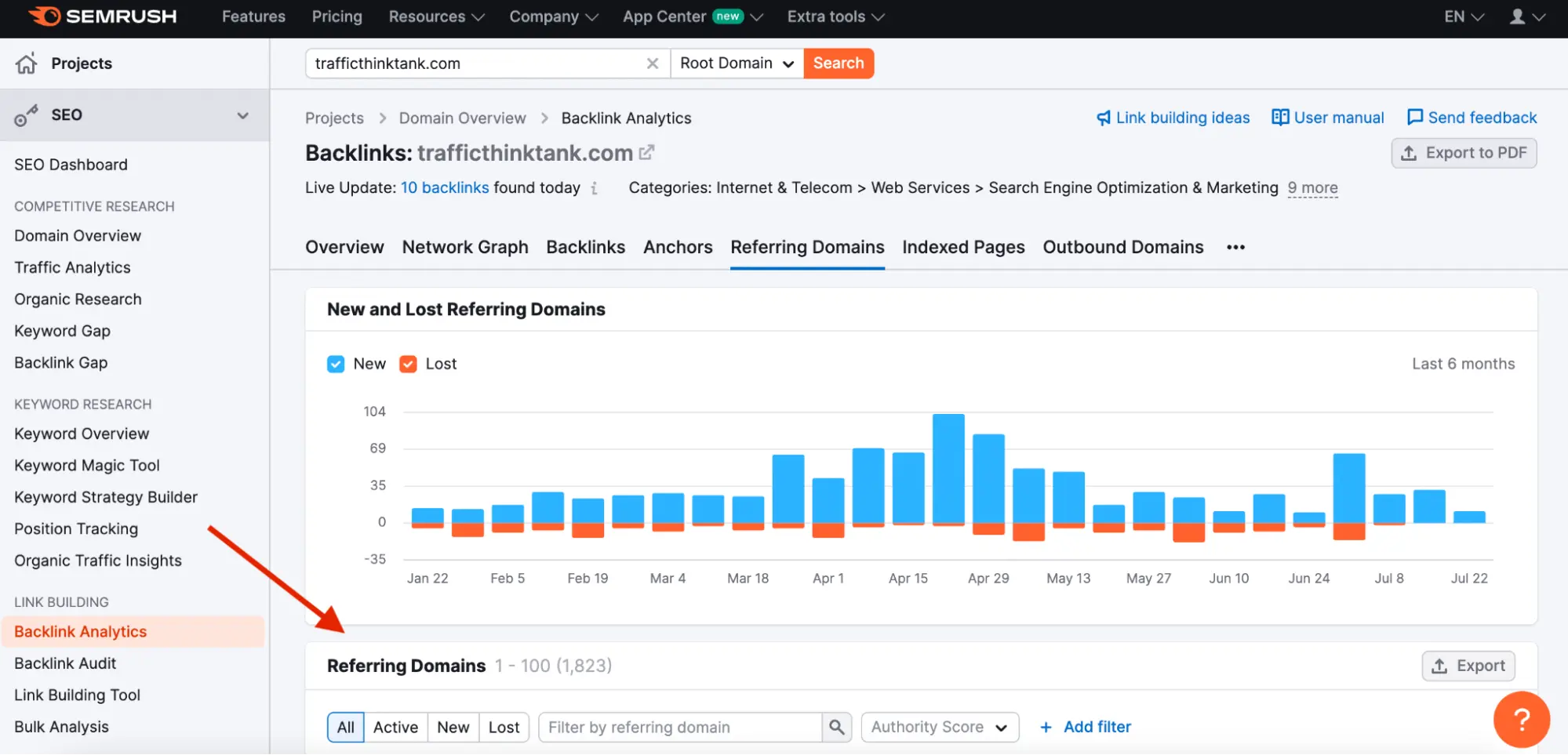
Task: Click the SEO sidebar compass icon
Action: click(27, 114)
